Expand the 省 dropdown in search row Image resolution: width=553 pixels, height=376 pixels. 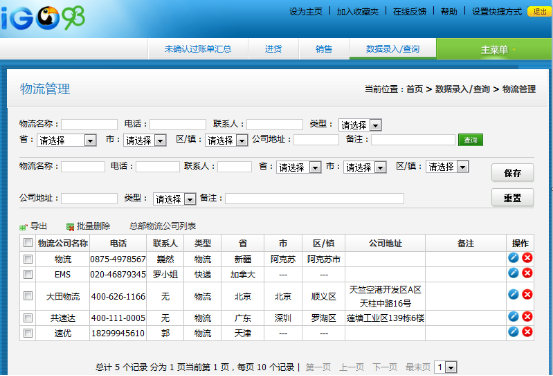tap(67, 140)
